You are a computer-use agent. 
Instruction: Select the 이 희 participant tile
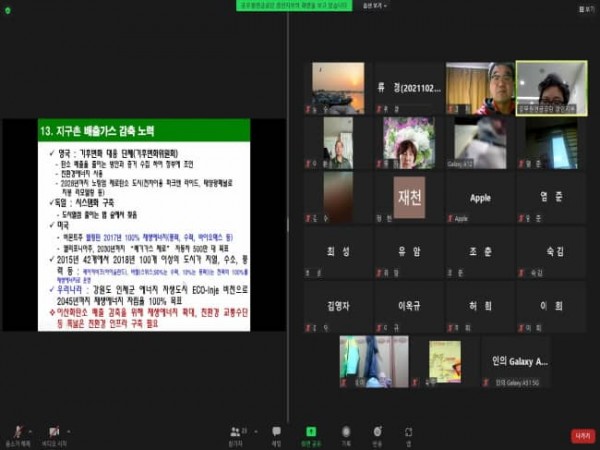[x=551, y=307]
